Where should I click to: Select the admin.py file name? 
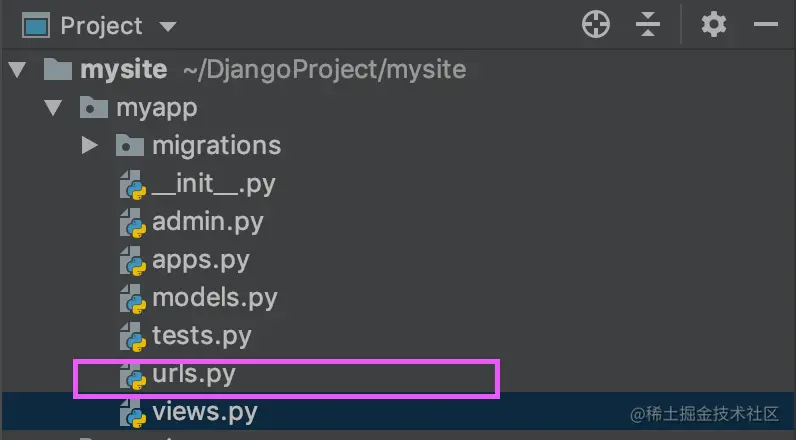pyautogui.click(x=208, y=222)
